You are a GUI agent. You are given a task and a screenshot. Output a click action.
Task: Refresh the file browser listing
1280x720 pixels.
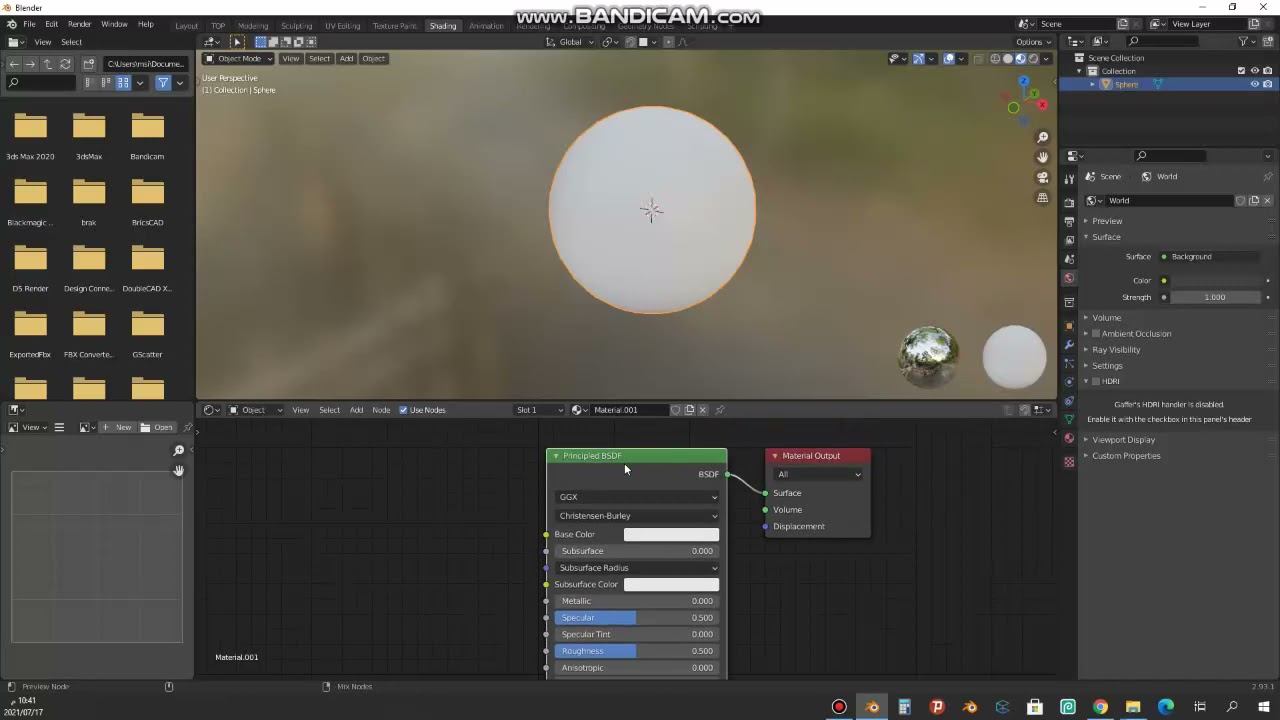[x=65, y=63]
